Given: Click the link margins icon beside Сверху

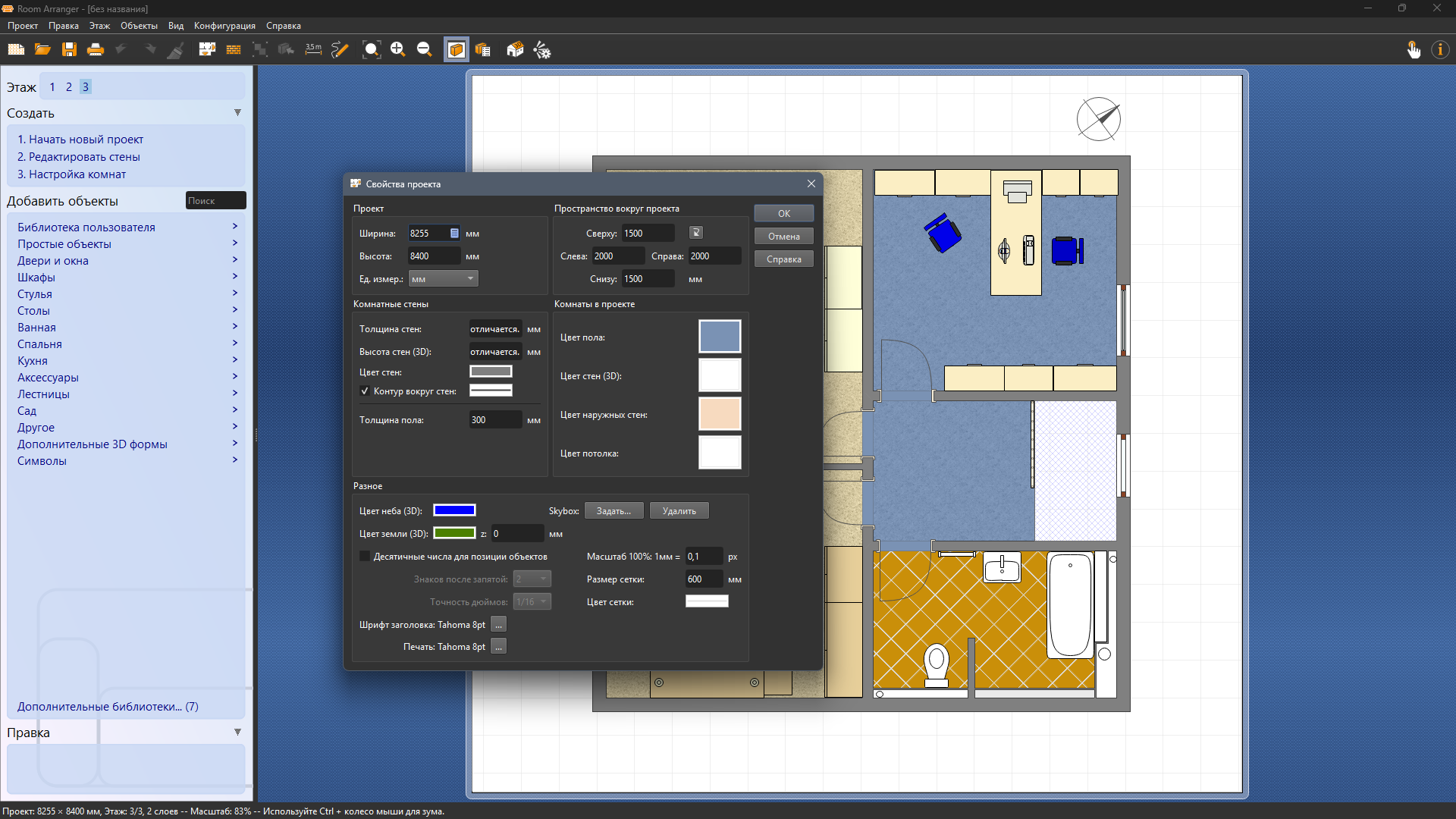Looking at the screenshot, I should coord(696,233).
